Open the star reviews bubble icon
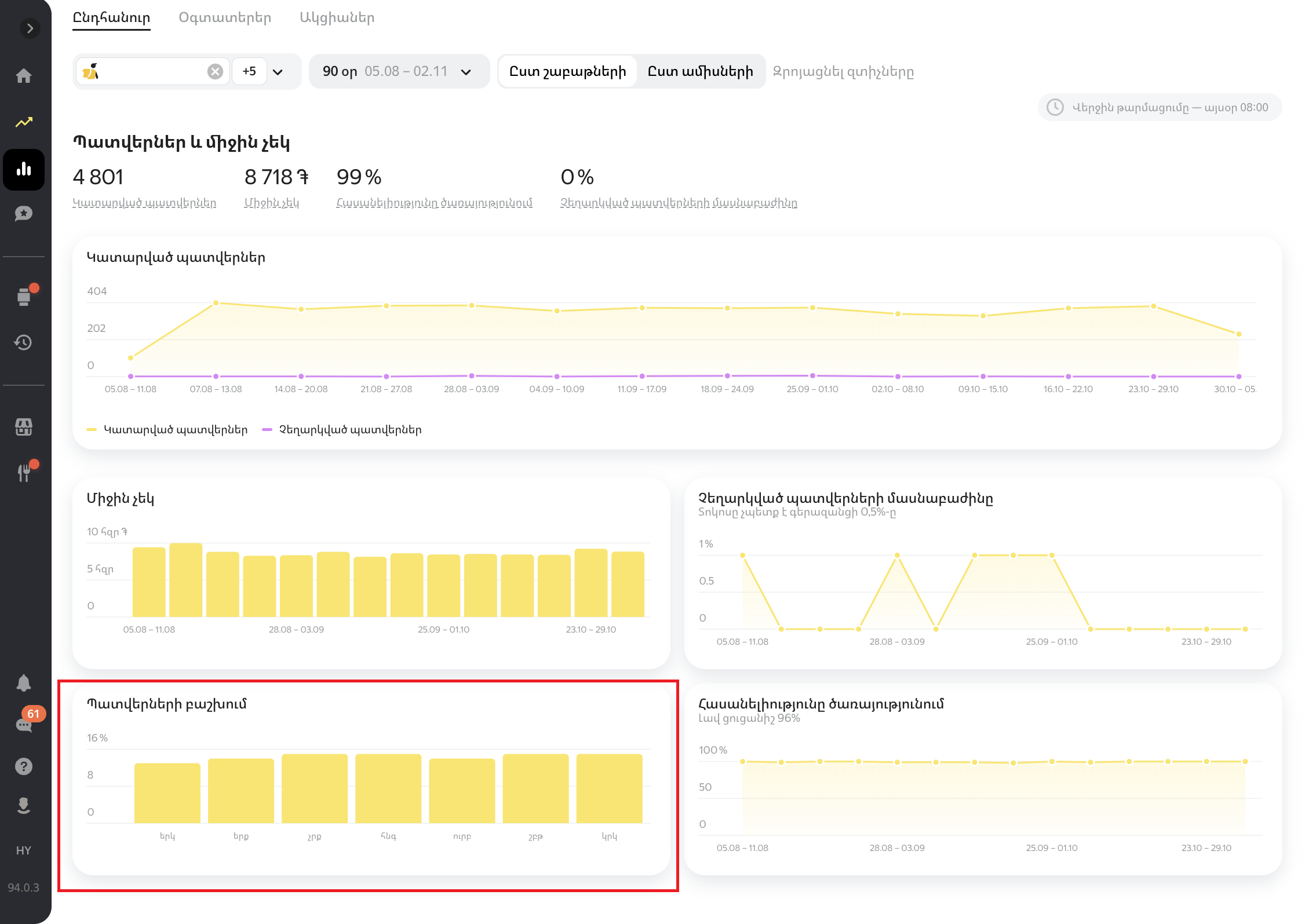 coord(24,214)
